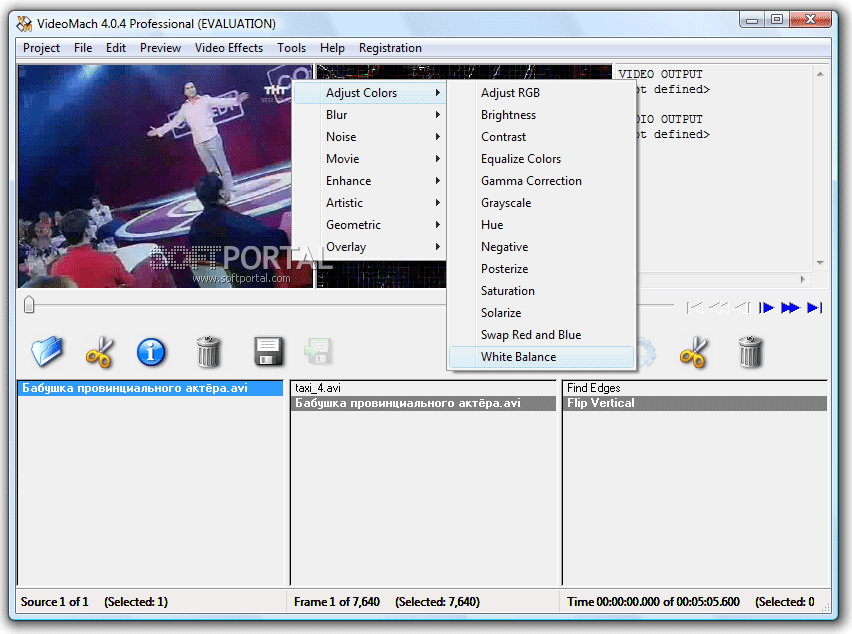This screenshot has height=634, width=852.
Task: Choose the Posterize effect
Action: (x=541, y=269)
